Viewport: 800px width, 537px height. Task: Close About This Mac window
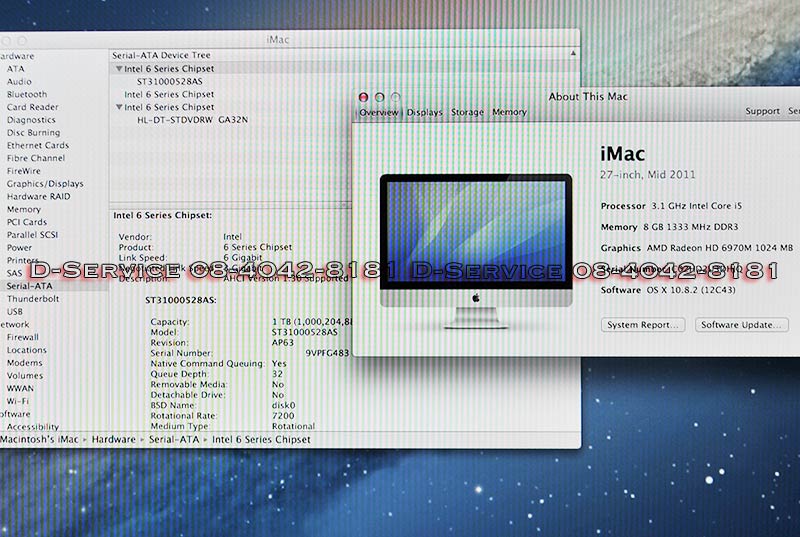(363, 97)
